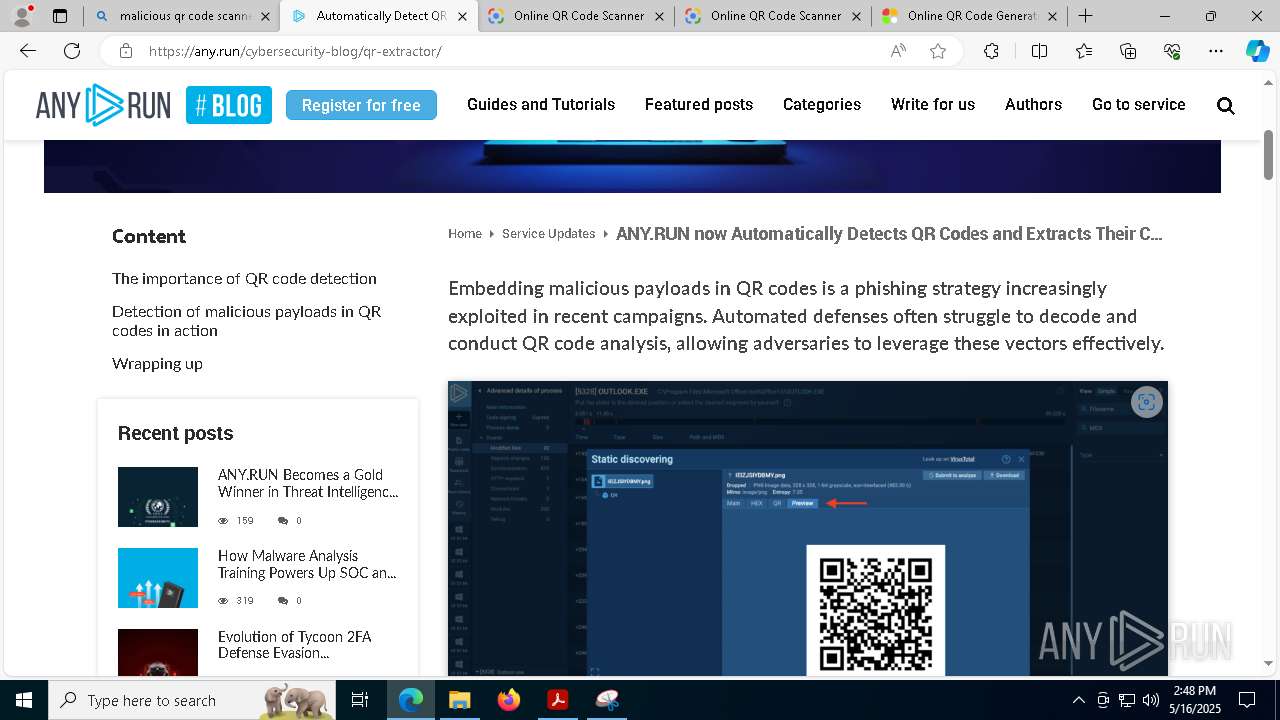Close the 'malicious qr code' tab

tap(265, 16)
